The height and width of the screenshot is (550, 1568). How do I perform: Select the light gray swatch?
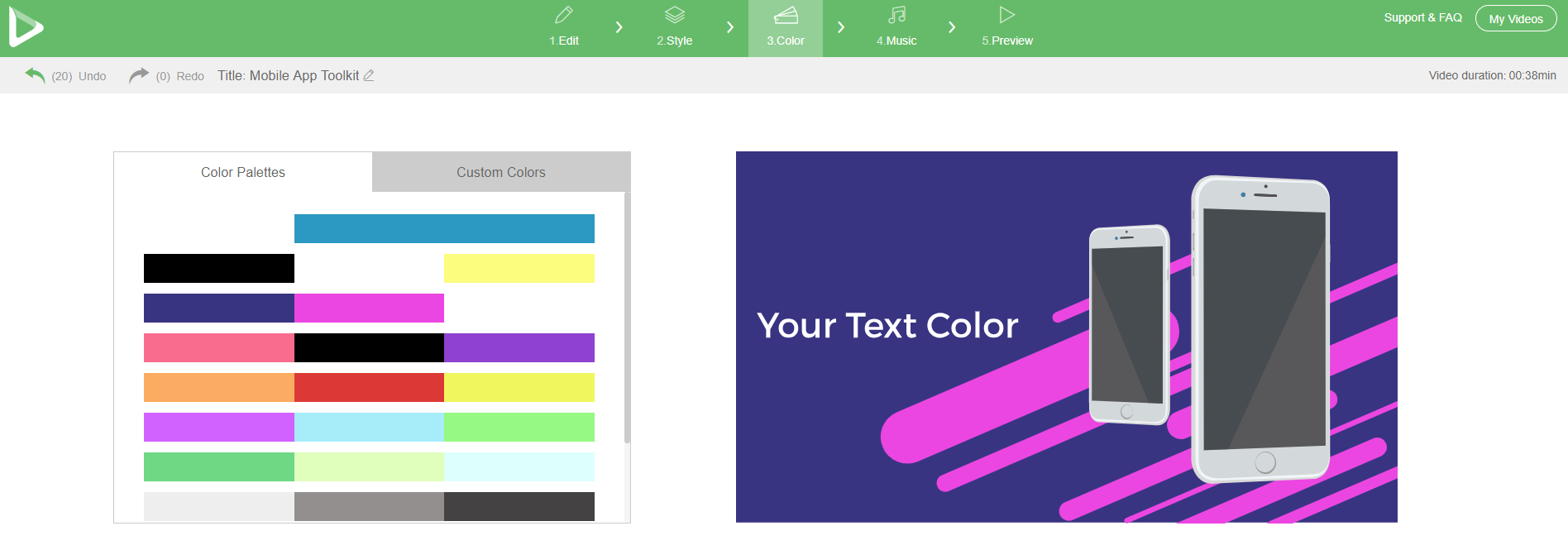[219, 506]
